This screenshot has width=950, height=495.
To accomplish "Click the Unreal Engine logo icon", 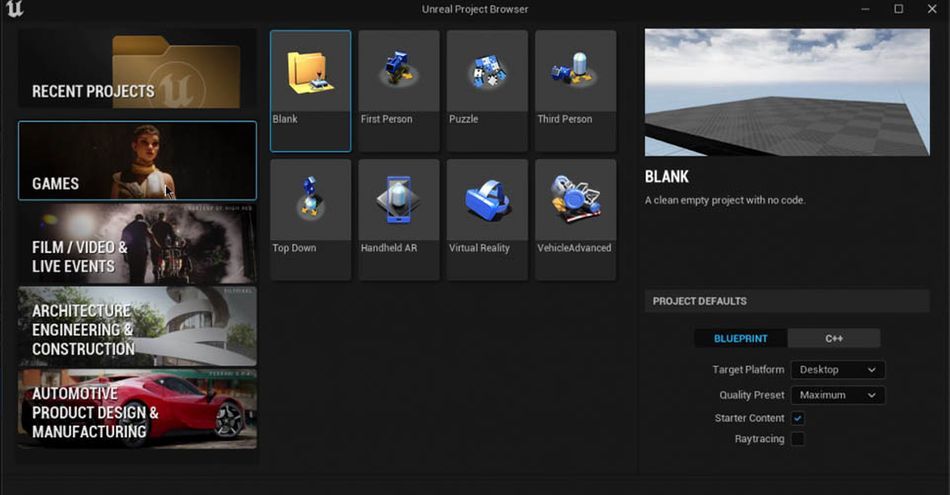I will tap(15, 8).
